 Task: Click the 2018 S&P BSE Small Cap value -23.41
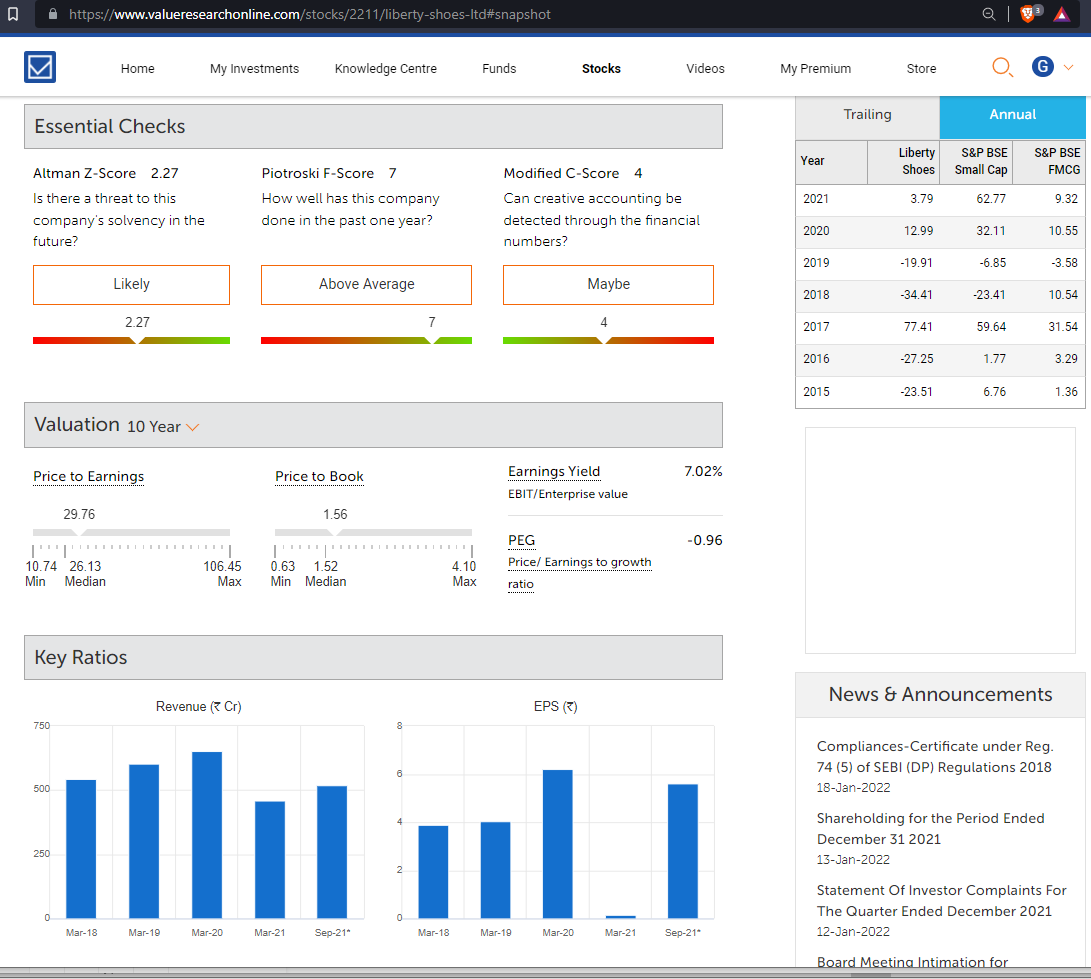989,295
